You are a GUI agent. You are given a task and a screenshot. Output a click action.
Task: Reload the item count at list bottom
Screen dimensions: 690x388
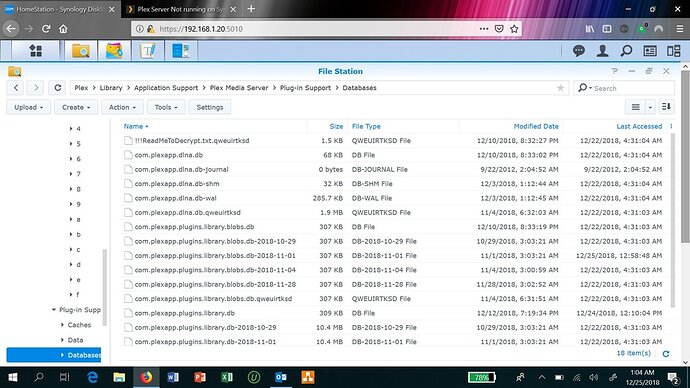pyautogui.click(x=666, y=354)
